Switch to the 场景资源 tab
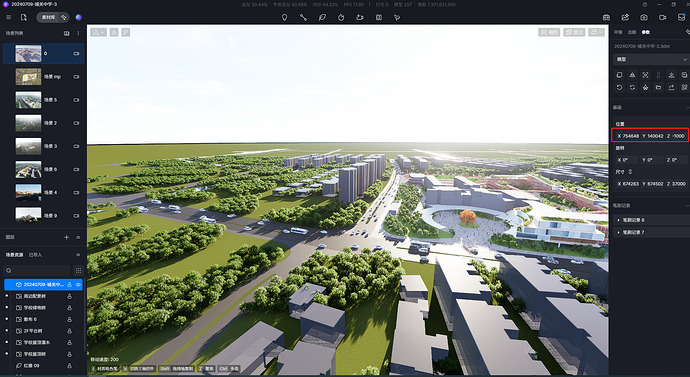 15,255
